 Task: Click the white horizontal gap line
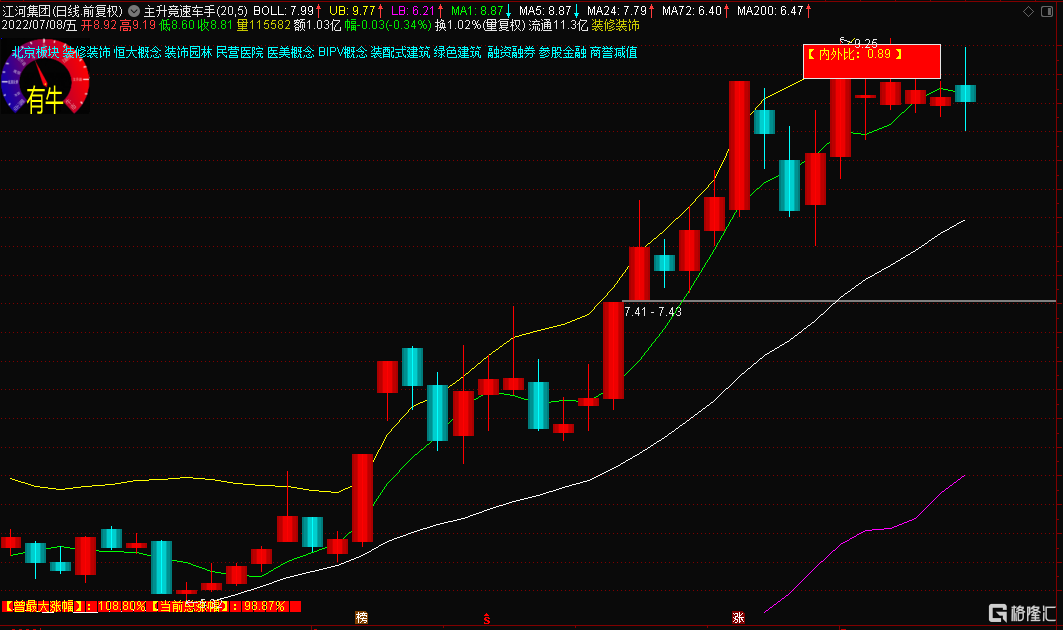coord(839,300)
